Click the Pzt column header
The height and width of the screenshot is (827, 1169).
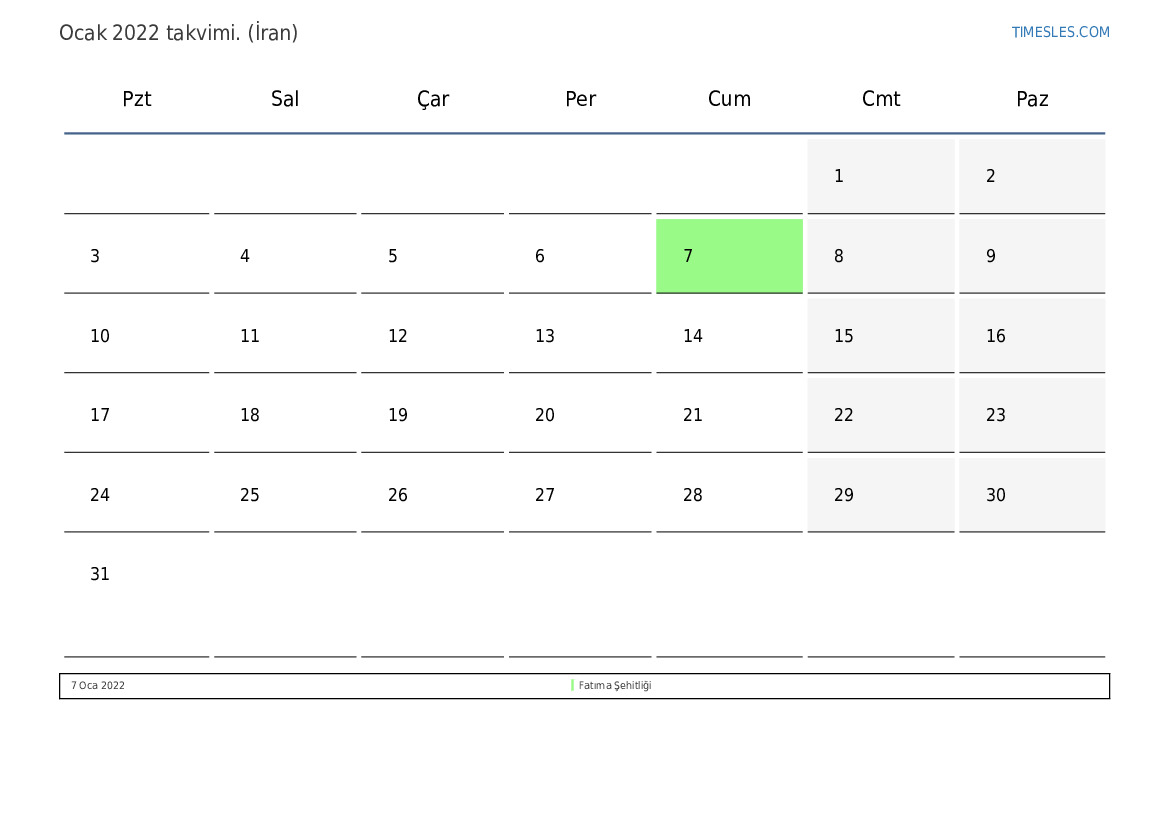pyautogui.click(x=137, y=99)
